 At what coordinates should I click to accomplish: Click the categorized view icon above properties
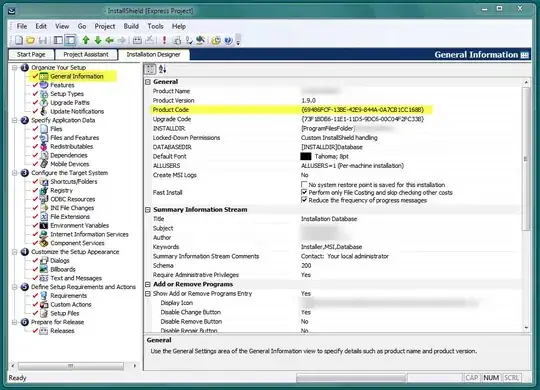click(x=150, y=69)
